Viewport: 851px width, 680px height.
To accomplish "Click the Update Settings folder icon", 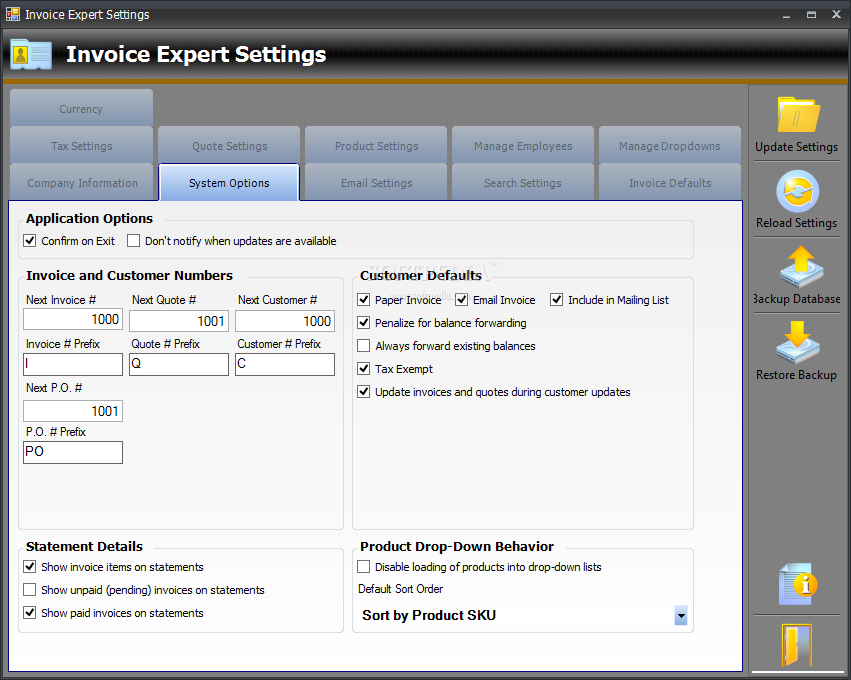I will 797,115.
